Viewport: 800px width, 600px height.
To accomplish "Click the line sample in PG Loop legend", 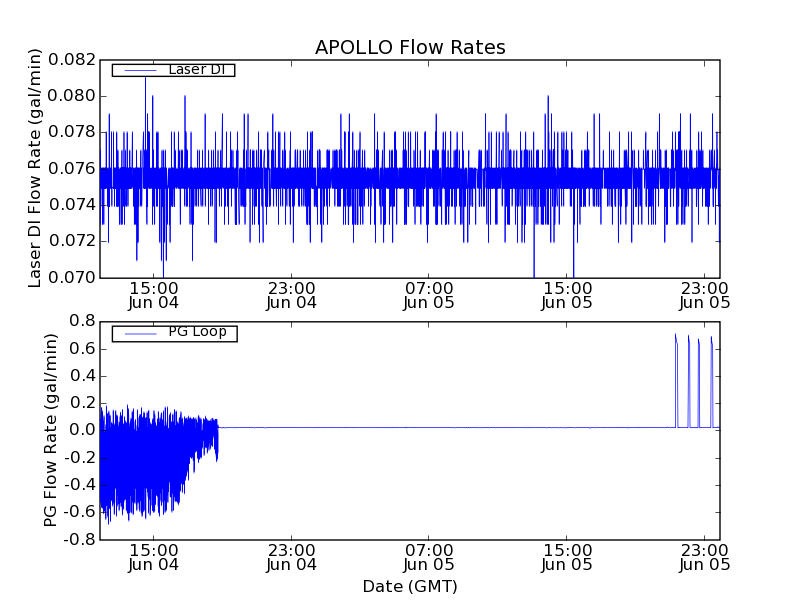I will tap(140, 334).
